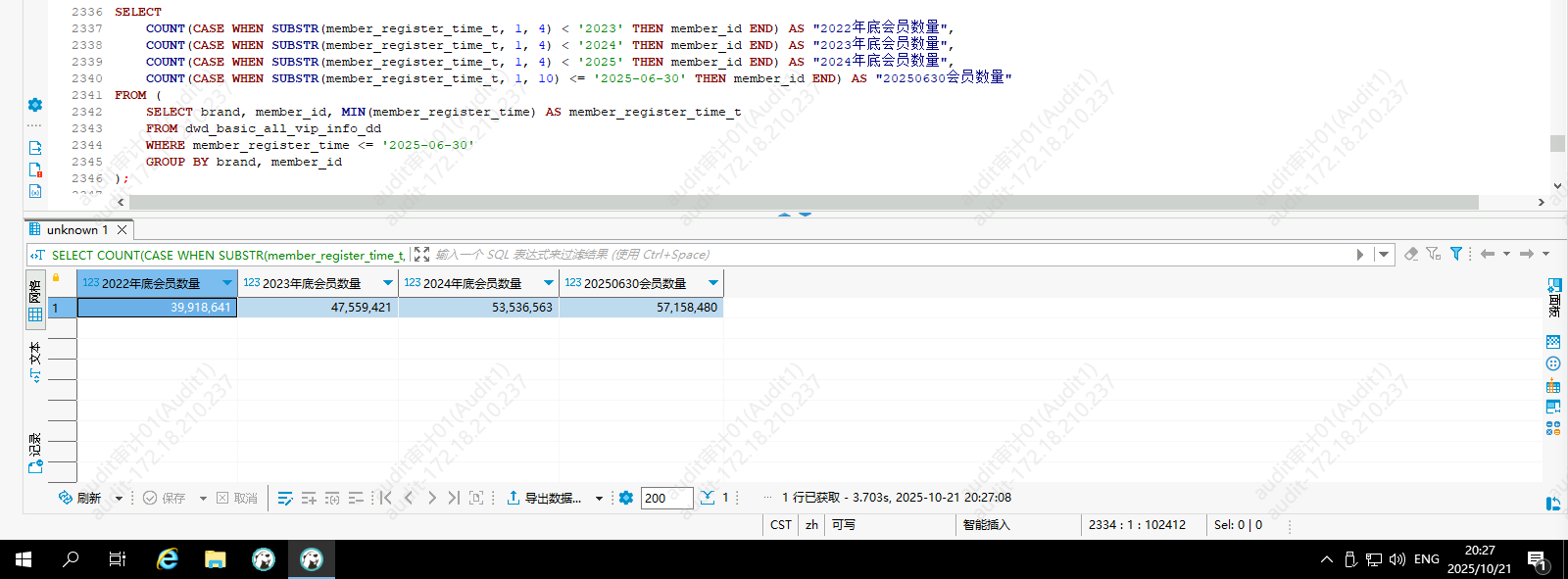Click 导出数据 export data button

point(544,498)
